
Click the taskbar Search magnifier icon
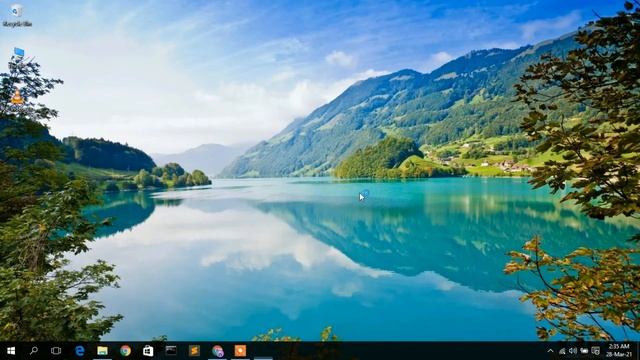(34, 351)
